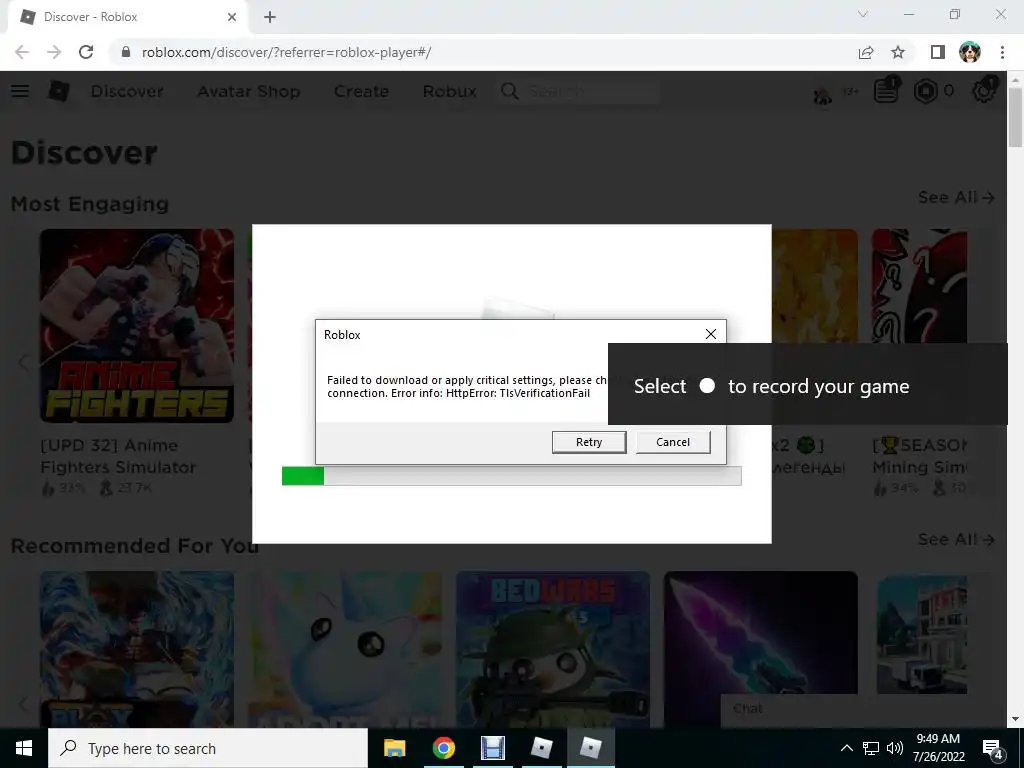Bookmark this page with the star icon
The width and height of the screenshot is (1024, 768).
898,52
